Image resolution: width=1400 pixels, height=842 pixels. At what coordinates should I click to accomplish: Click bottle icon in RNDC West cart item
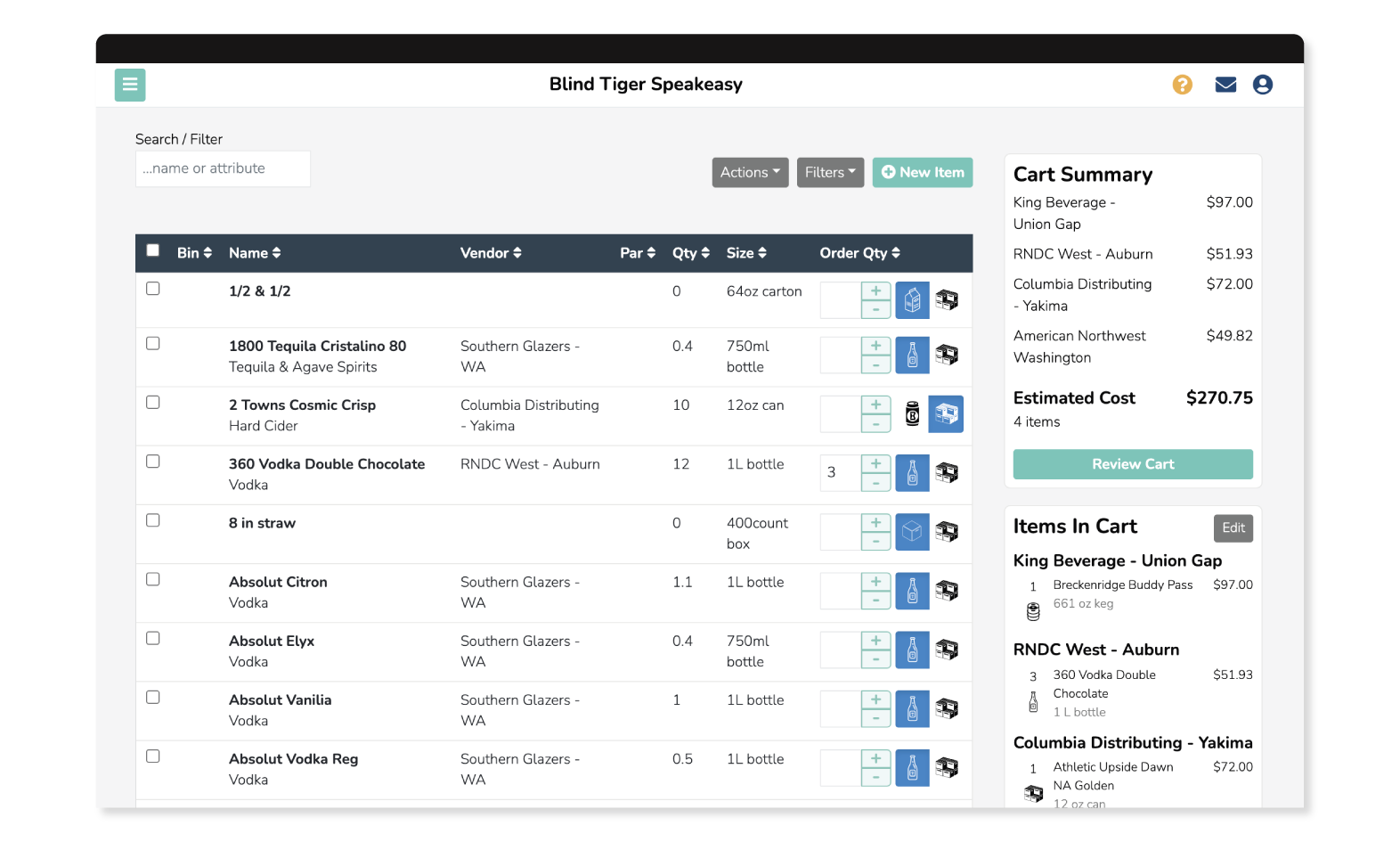[x=1033, y=702]
